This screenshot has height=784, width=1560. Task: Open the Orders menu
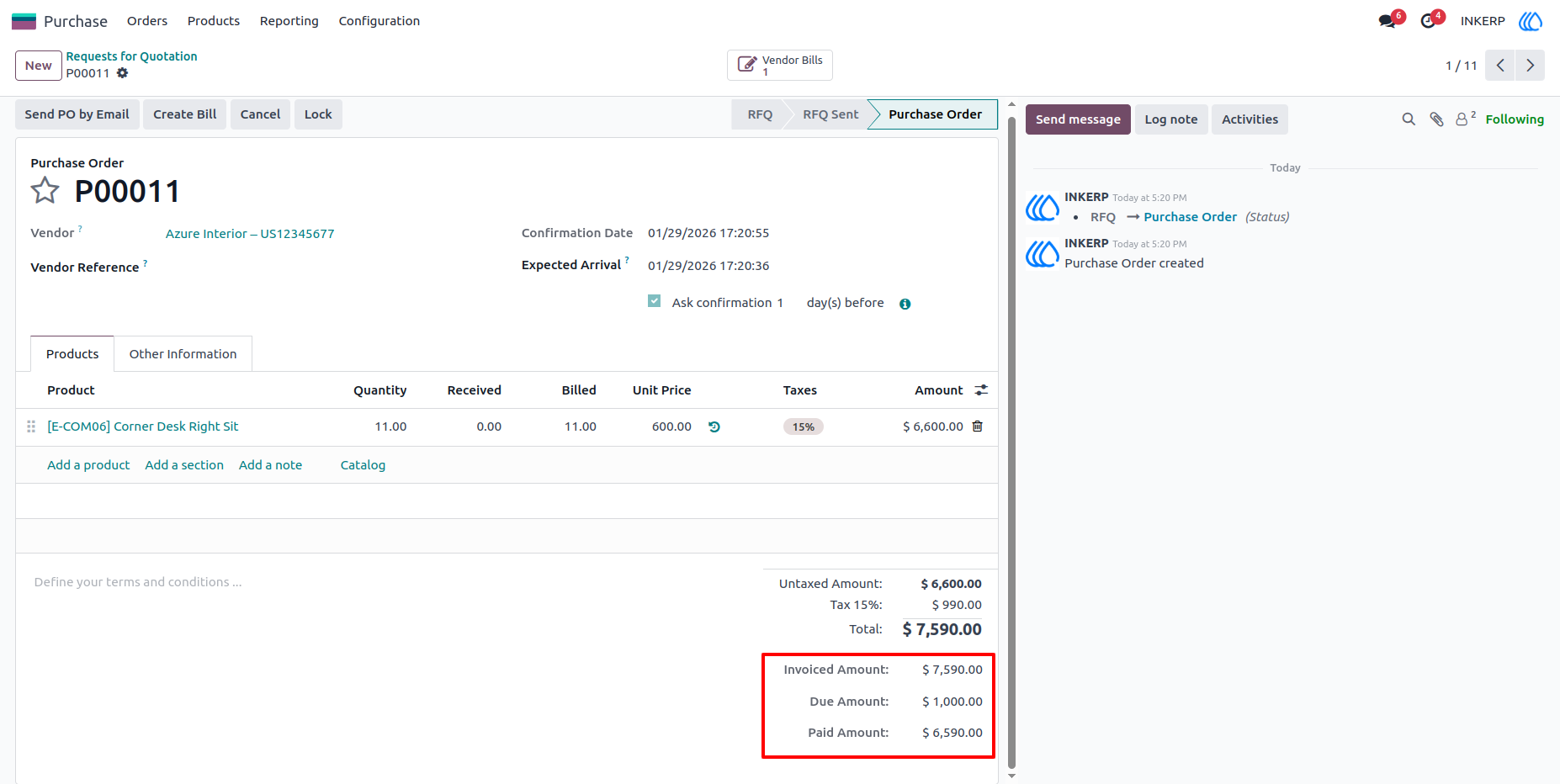[x=147, y=21]
